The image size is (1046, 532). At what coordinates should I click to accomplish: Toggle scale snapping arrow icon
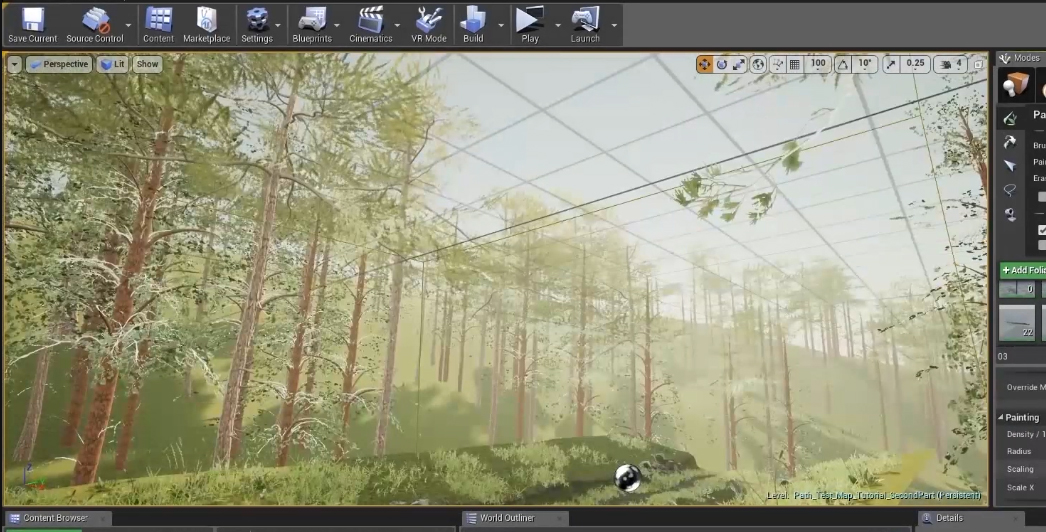click(x=891, y=64)
